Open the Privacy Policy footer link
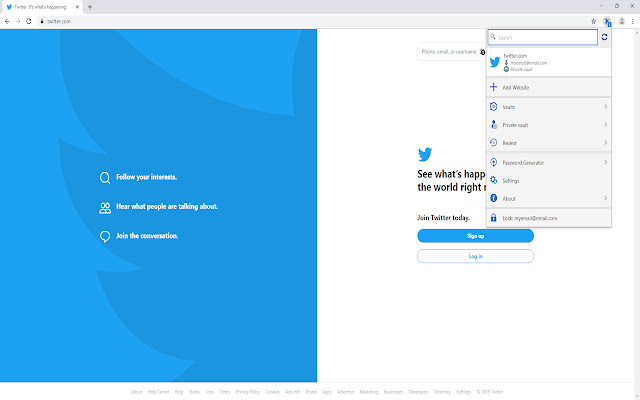Image resolution: width=640 pixels, height=400 pixels. point(247,392)
